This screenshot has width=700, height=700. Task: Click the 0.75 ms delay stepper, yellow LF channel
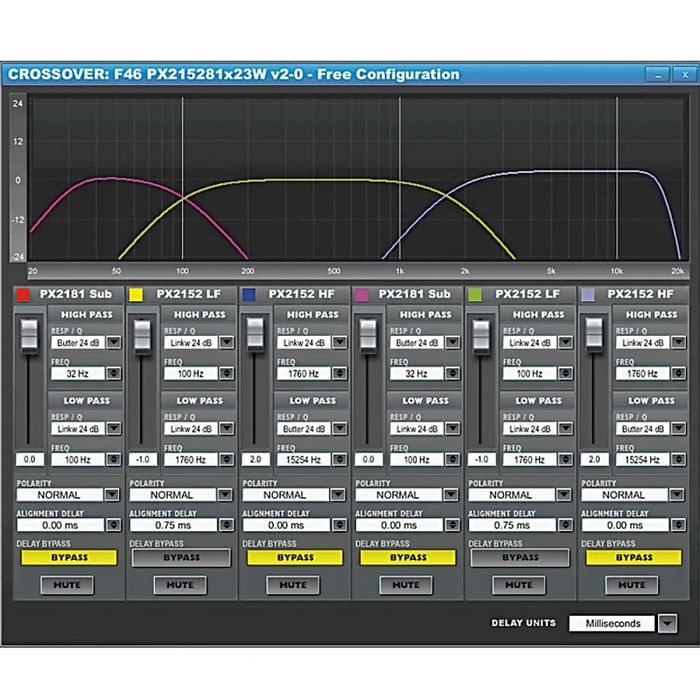point(226,525)
